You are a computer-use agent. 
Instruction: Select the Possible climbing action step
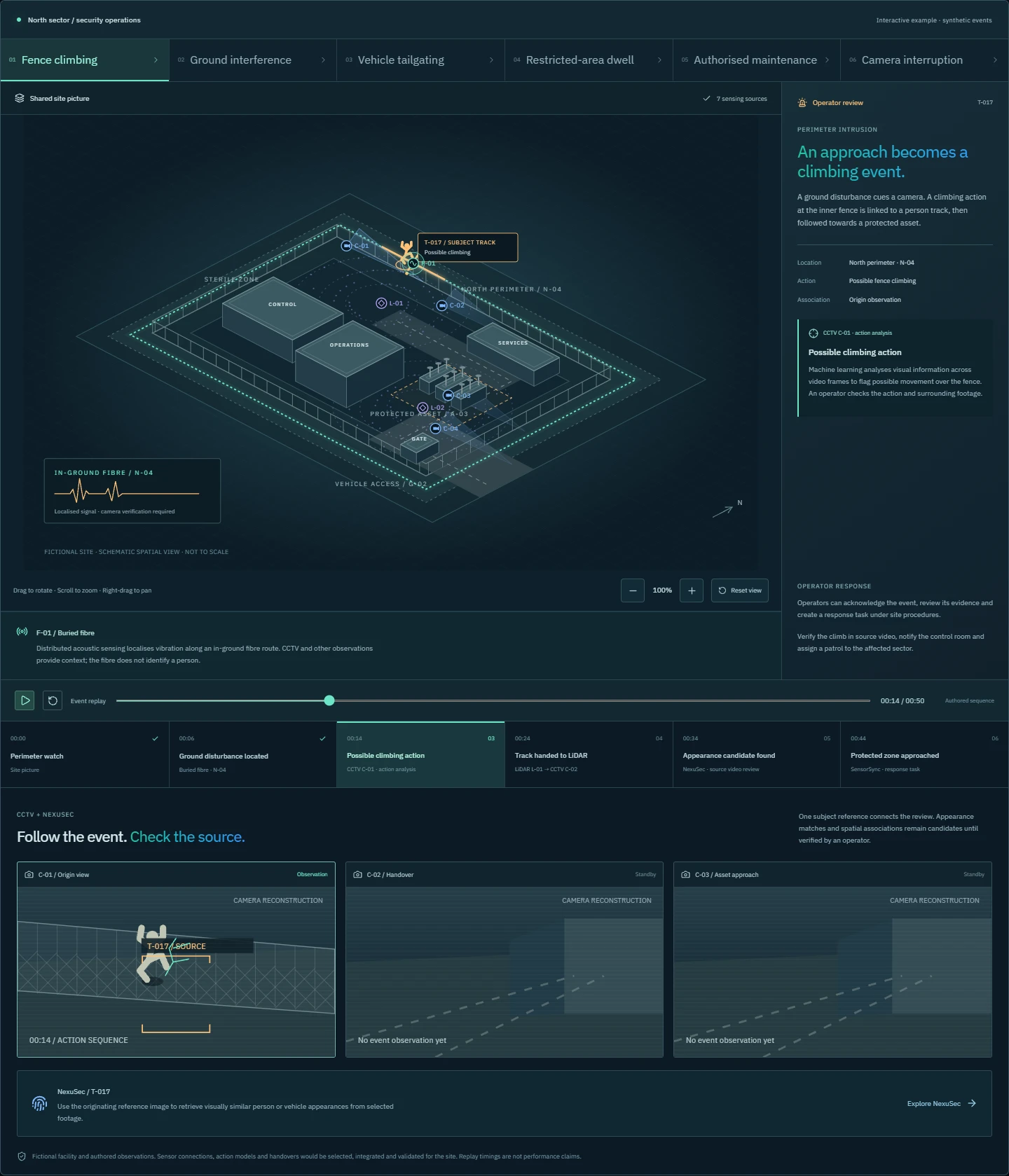(420, 754)
